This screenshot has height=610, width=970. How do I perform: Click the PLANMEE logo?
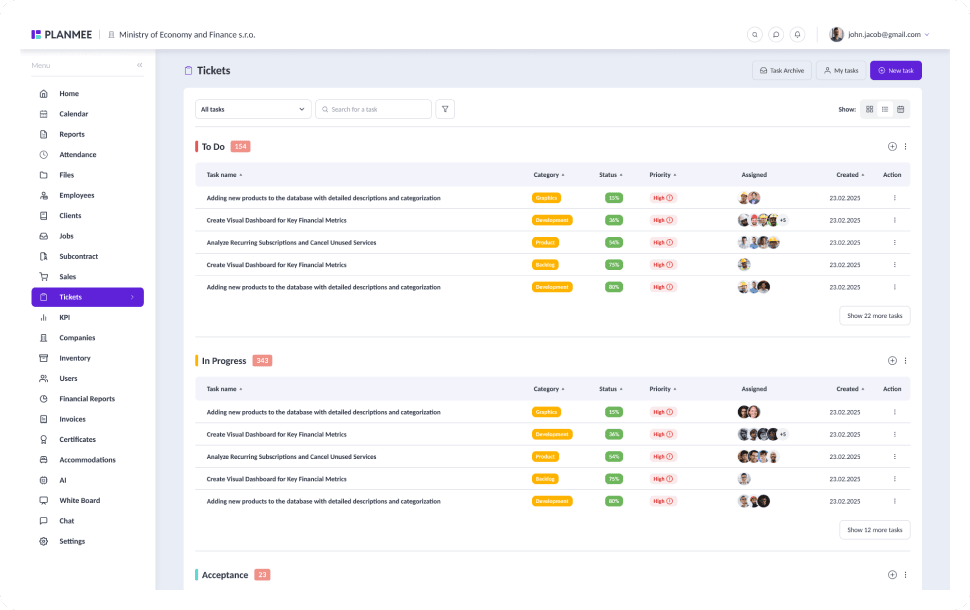click(61, 35)
